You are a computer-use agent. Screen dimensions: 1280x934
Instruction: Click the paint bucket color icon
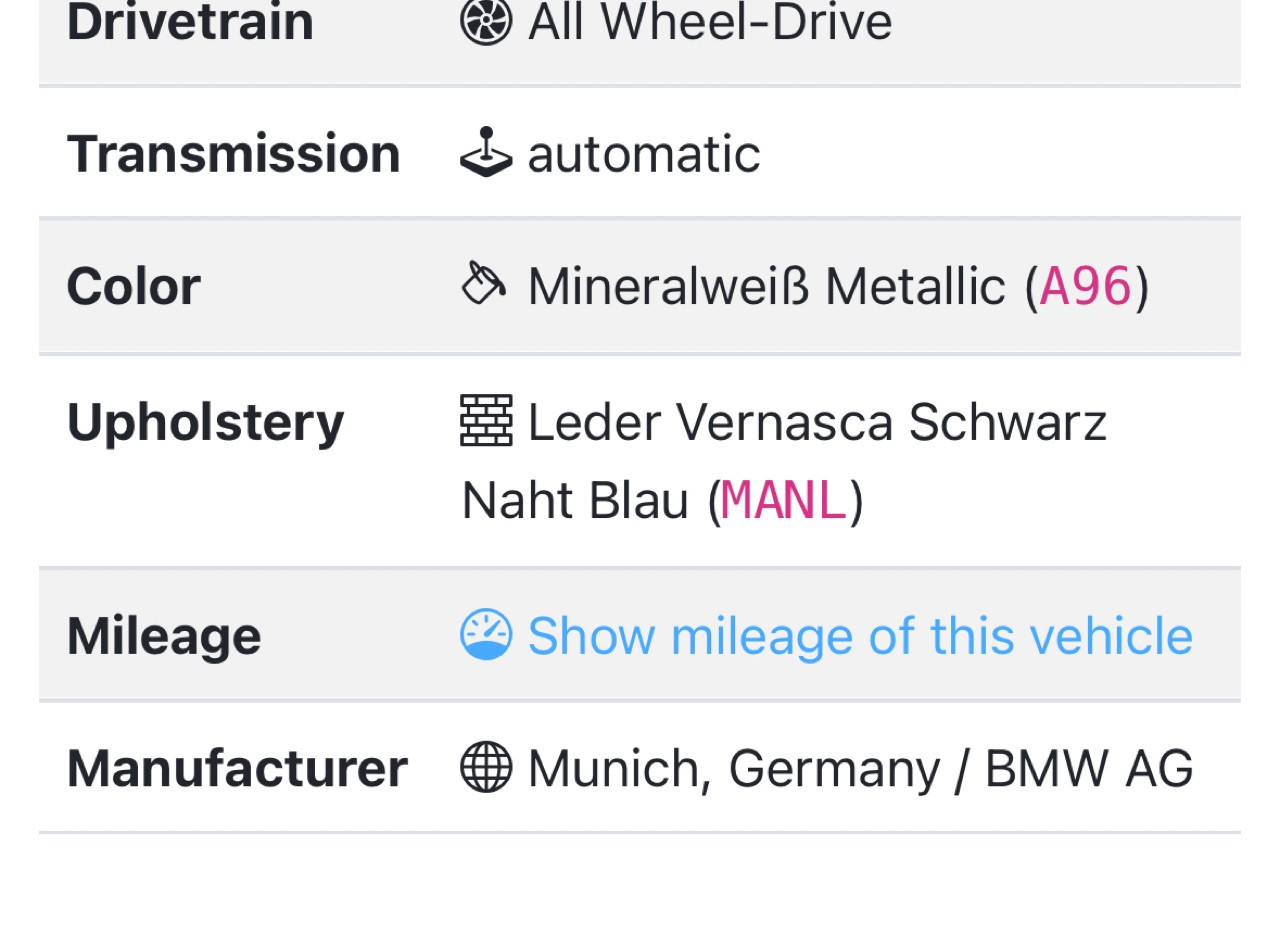[x=484, y=284]
